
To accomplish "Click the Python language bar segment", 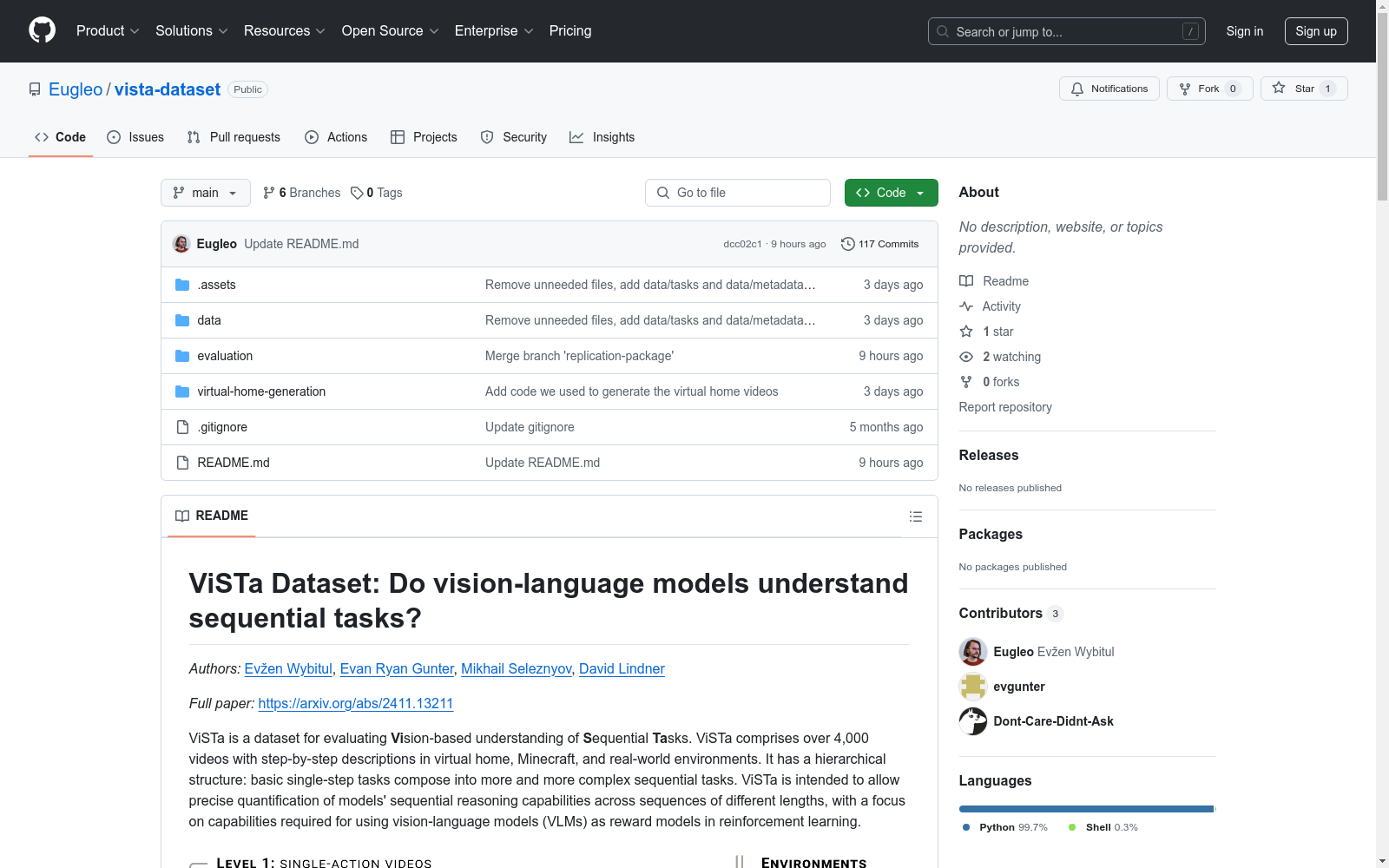I will point(1086,809).
